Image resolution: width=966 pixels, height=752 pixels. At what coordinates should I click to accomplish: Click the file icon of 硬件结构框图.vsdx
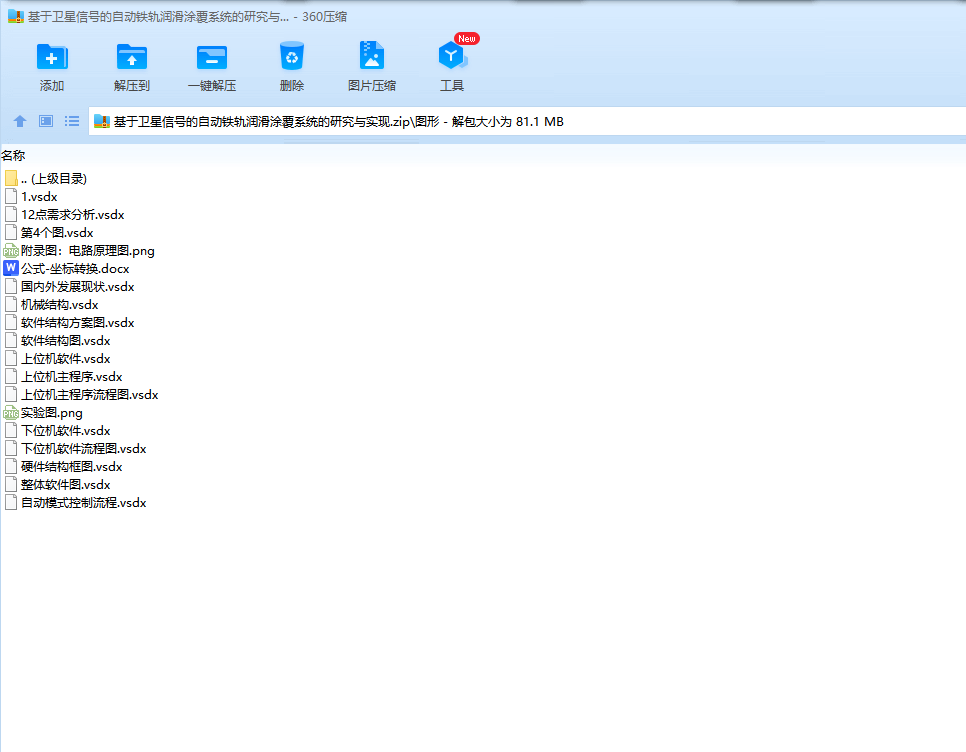point(11,467)
